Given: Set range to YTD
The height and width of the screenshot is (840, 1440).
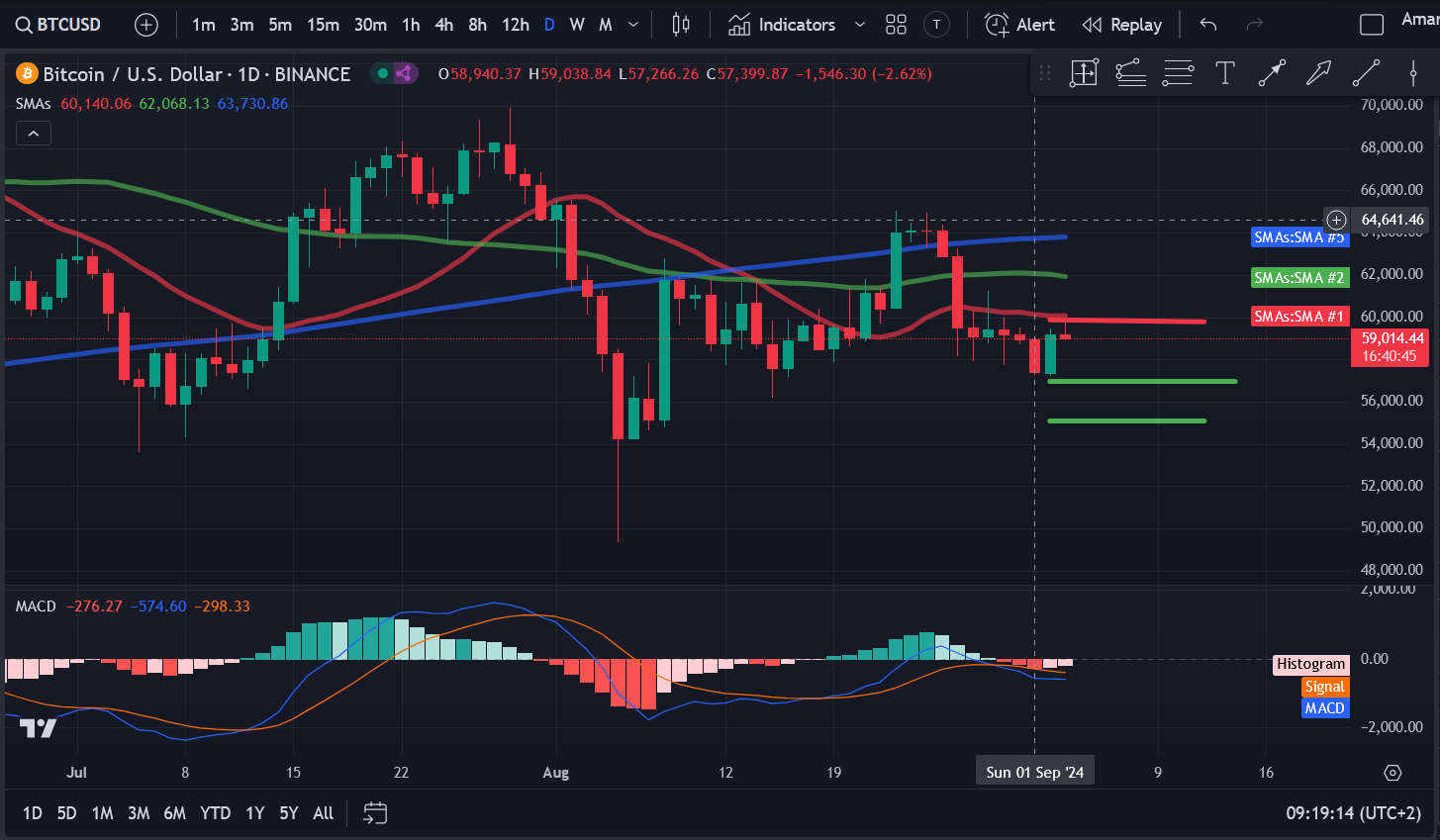Looking at the screenshot, I should tap(215, 813).
